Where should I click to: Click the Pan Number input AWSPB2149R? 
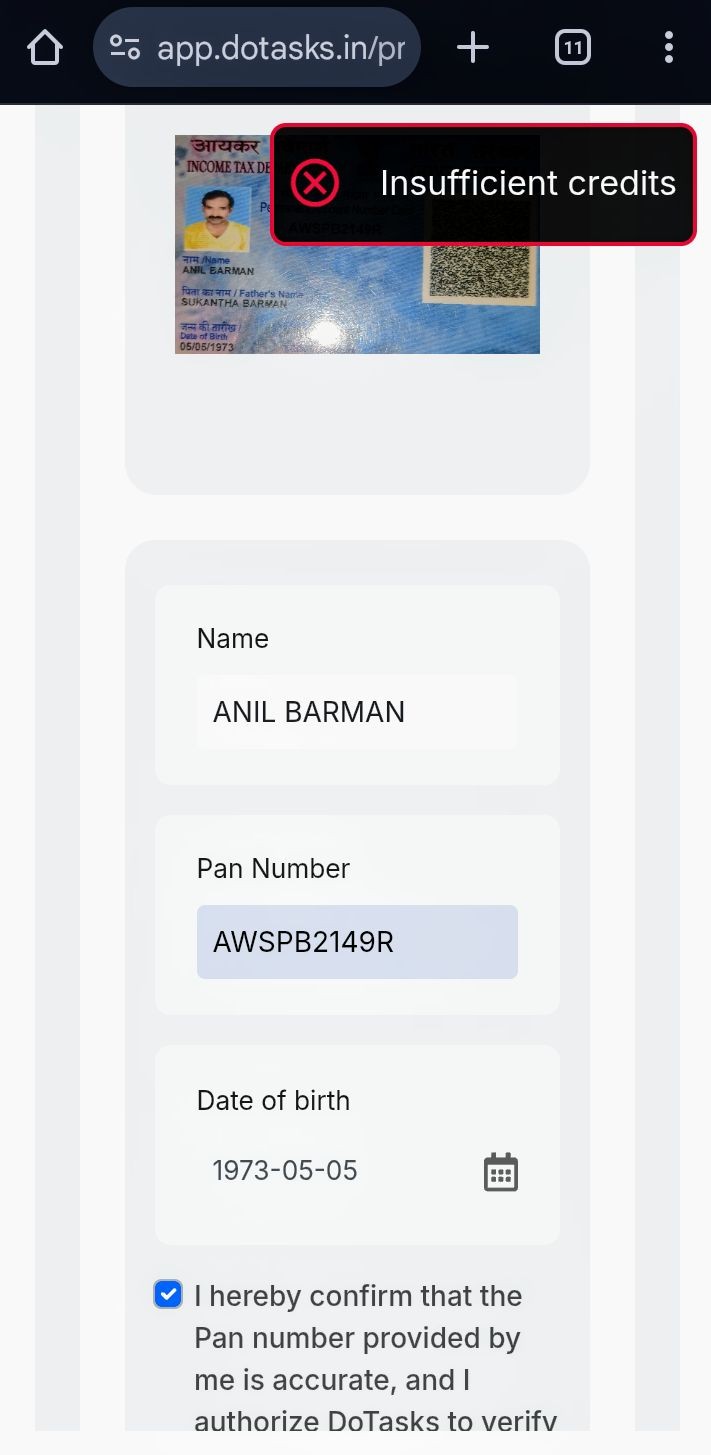click(356, 942)
